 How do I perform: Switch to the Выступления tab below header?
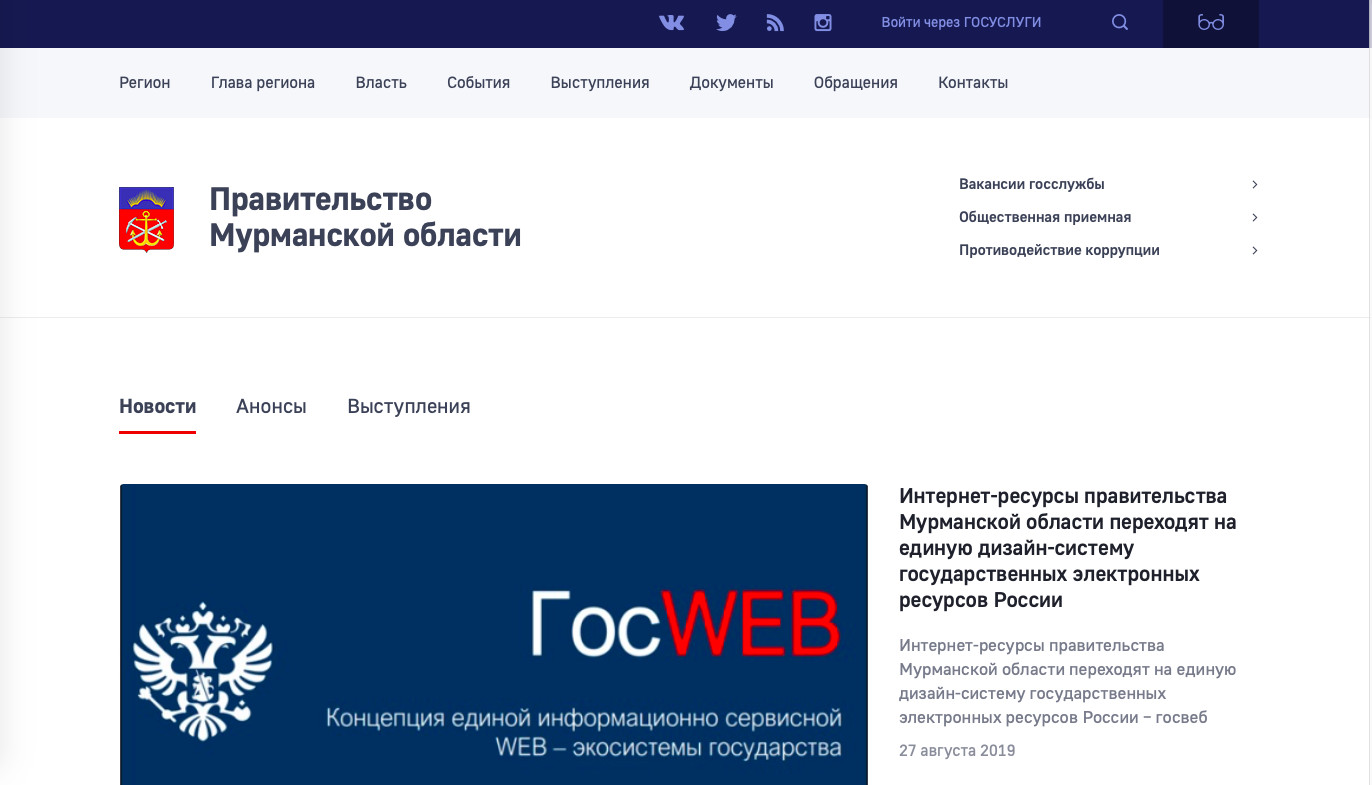409,406
